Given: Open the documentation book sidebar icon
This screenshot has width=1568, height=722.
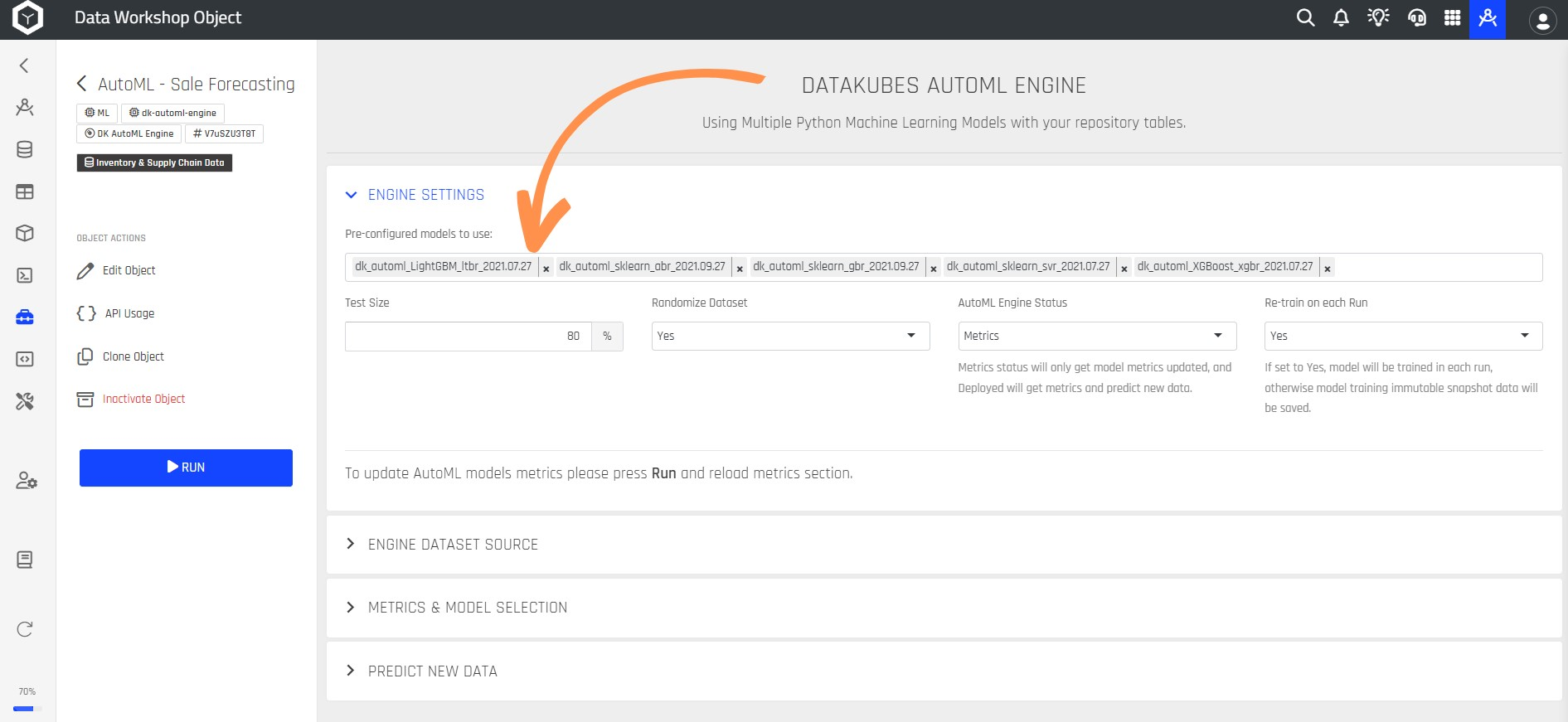Looking at the screenshot, I should coord(25,560).
